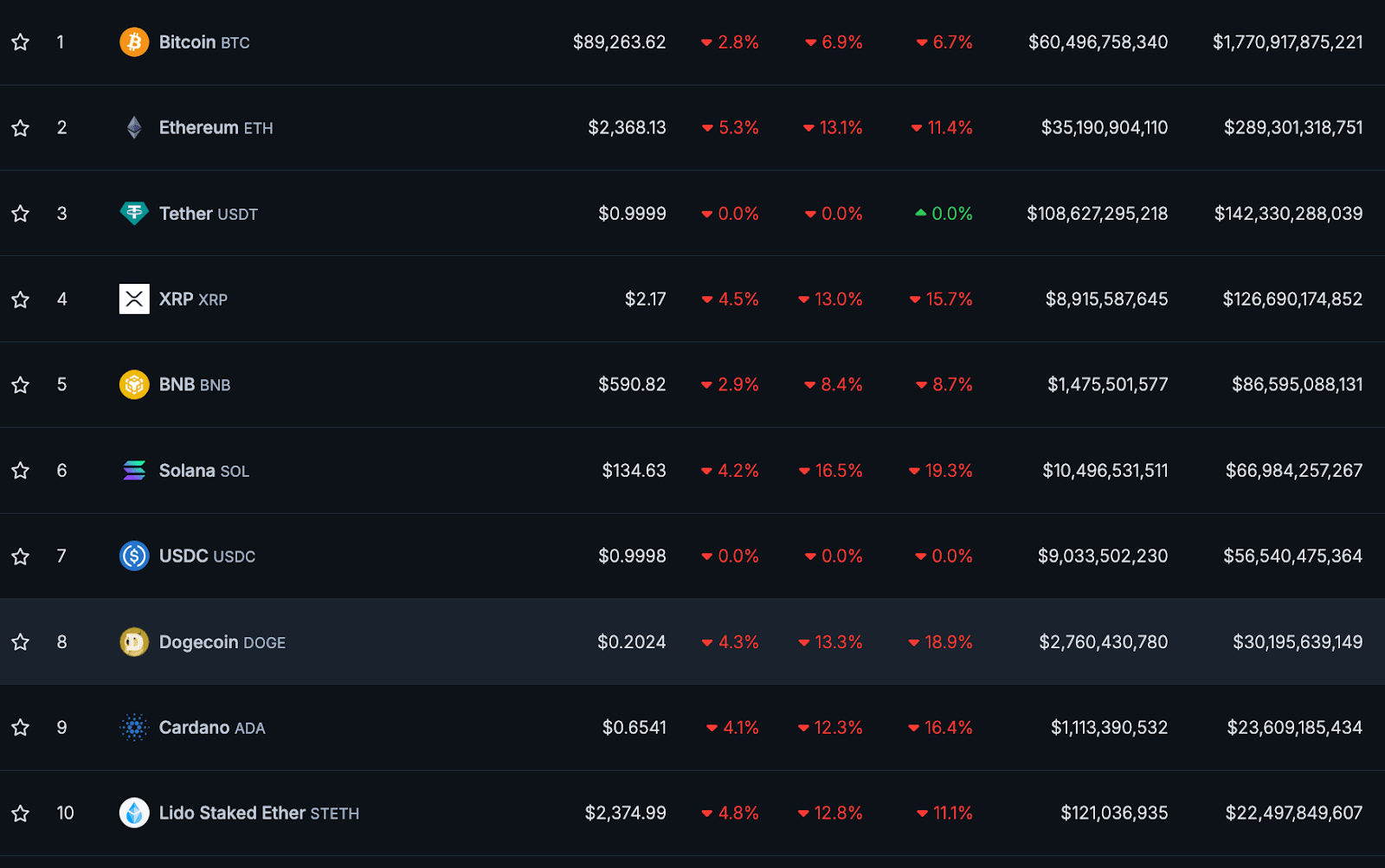
Task: Open the Solana SOL coin page
Action: [x=204, y=471]
